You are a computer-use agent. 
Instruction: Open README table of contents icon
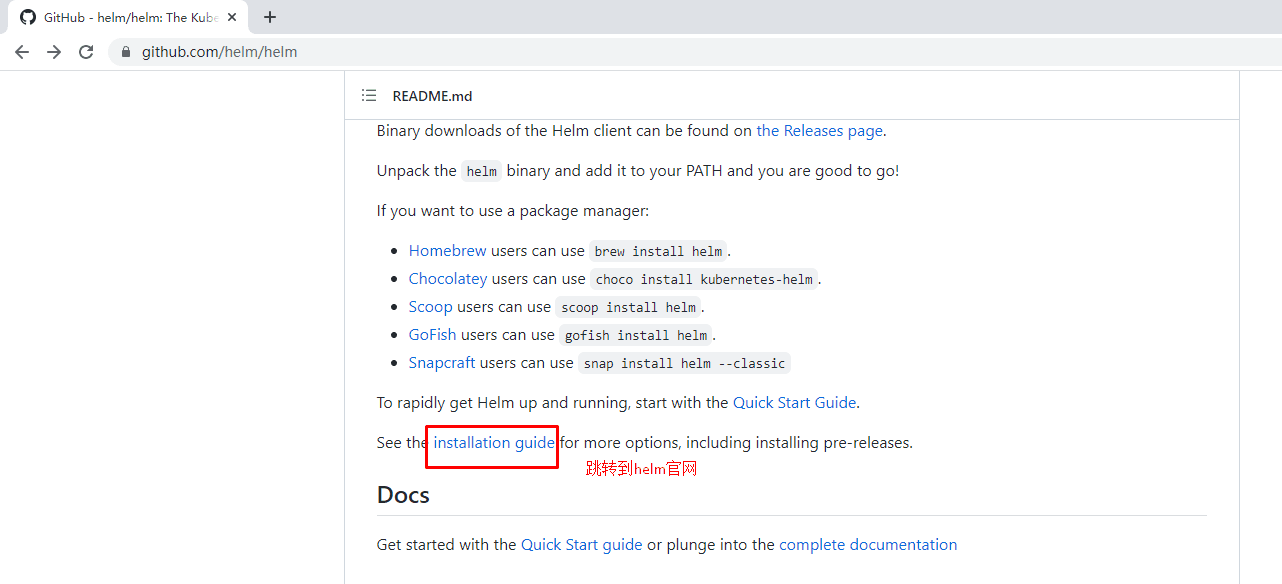(x=369, y=96)
